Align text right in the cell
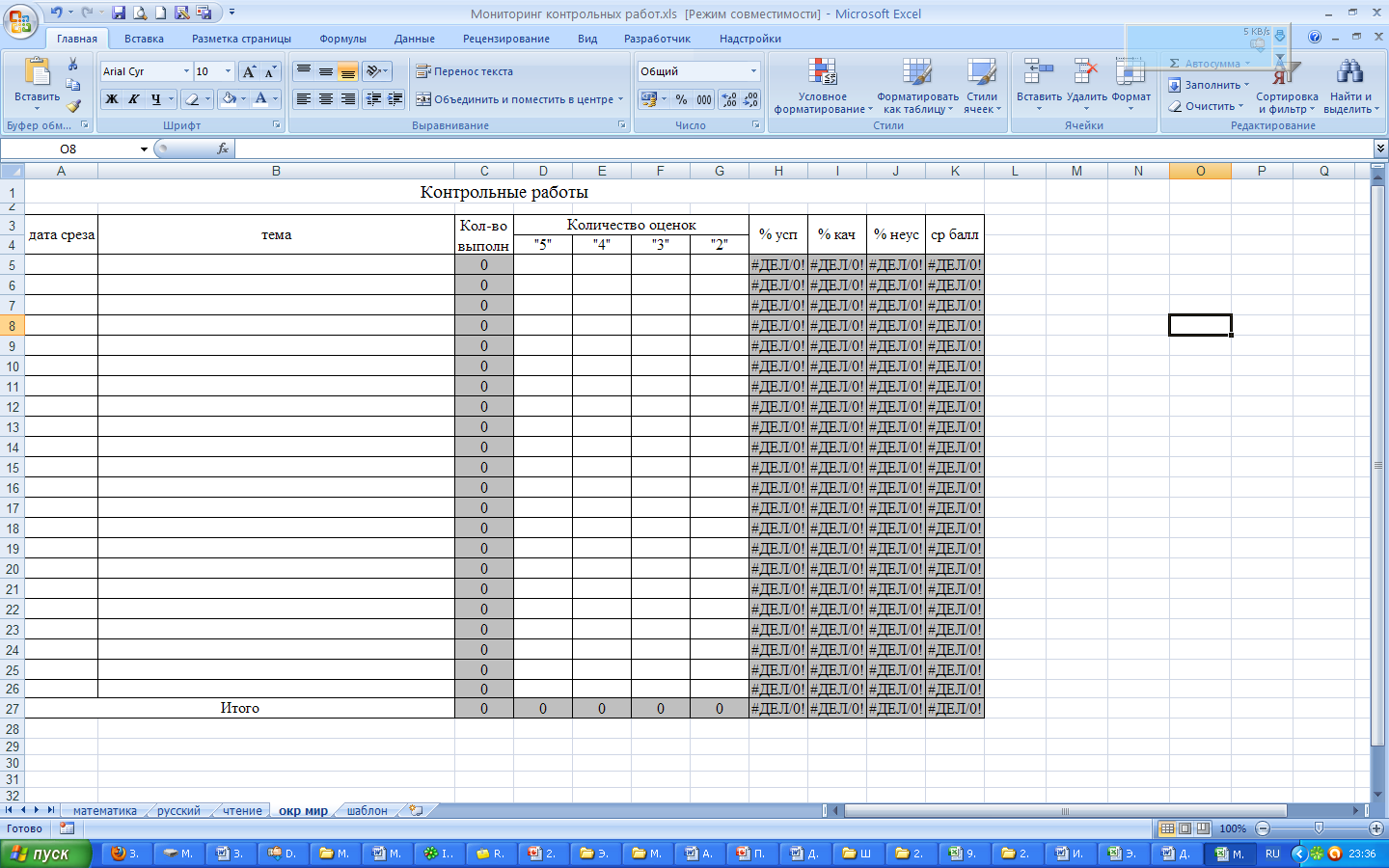Viewport: 1389px width, 868px height. point(347,98)
